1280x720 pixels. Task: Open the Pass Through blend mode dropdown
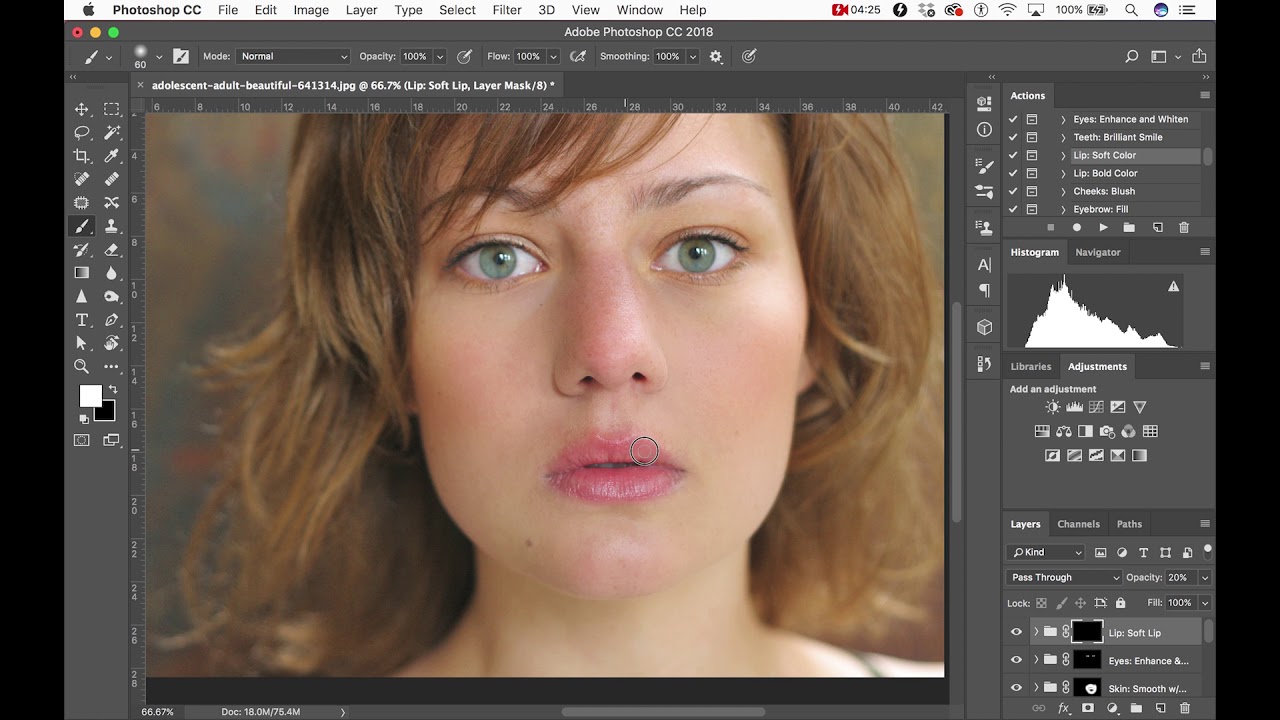(x=1064, y=577)
